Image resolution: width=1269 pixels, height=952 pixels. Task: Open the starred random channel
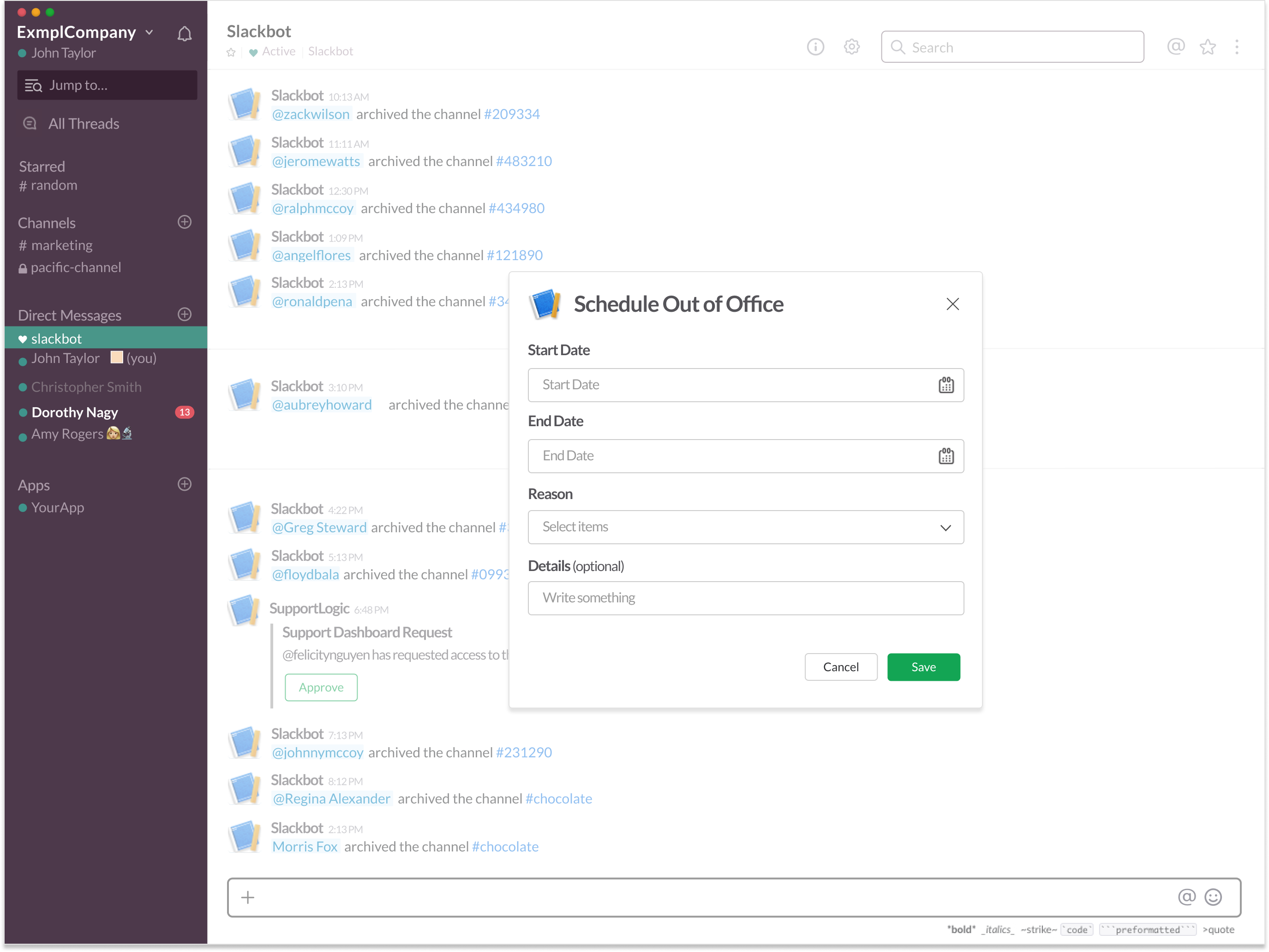48,185
